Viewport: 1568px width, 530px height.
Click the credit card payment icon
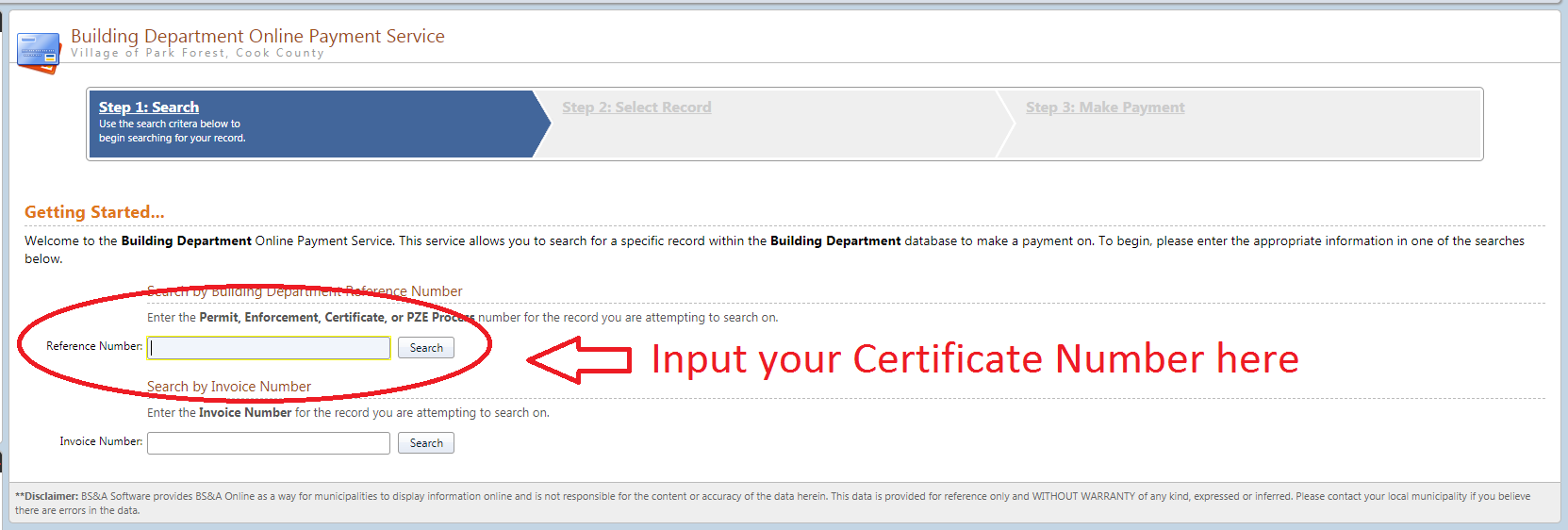(39, 53)
